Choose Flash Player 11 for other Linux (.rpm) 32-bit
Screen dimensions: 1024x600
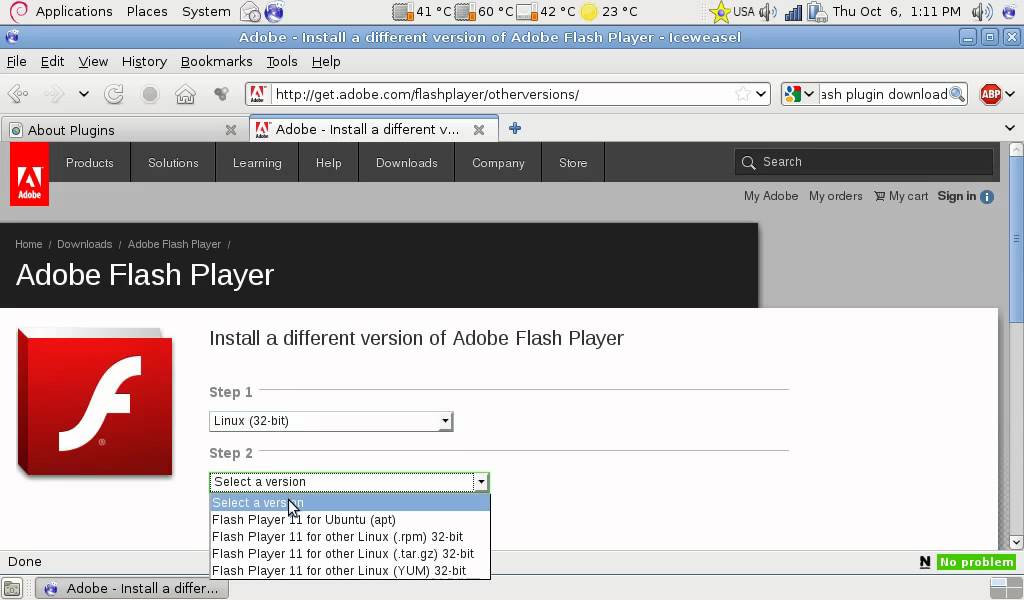pos(349,537)
